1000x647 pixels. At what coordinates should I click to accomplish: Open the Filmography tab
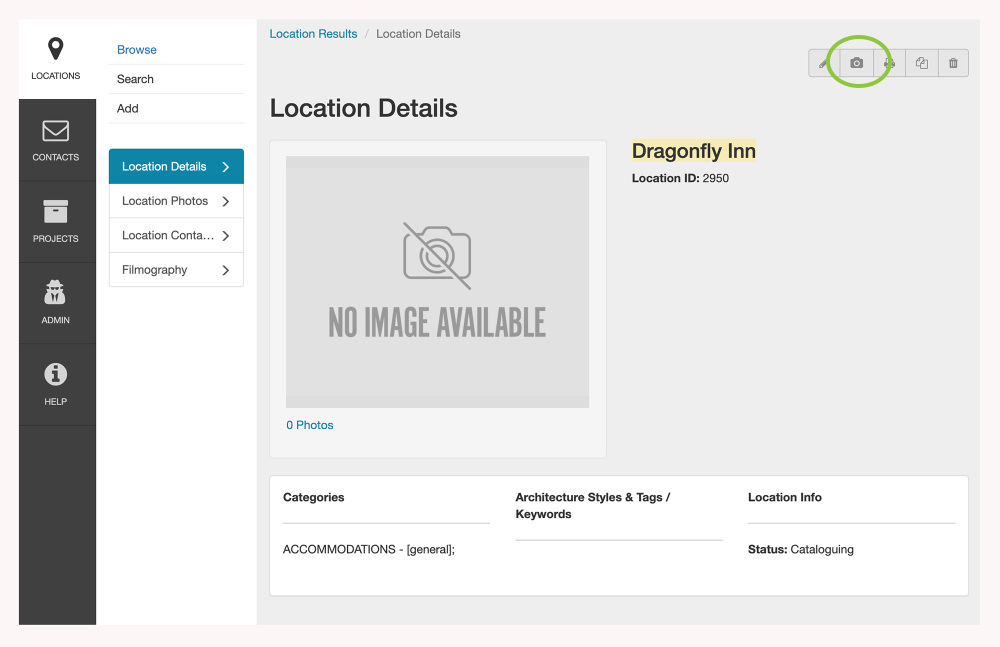pyautogui.click(x=177, y=270)
